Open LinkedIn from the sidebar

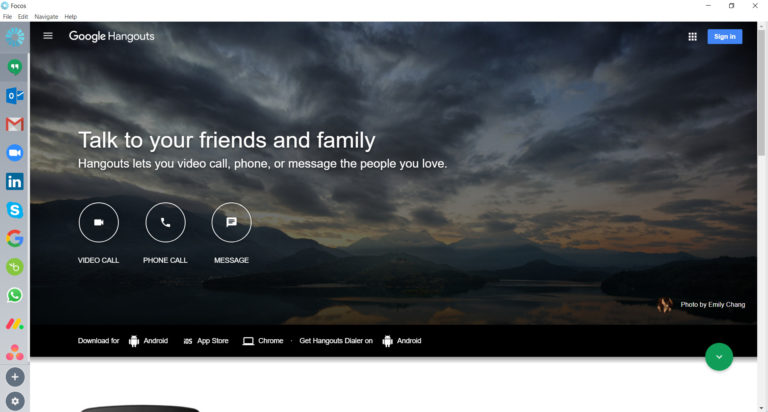(15, 182)
